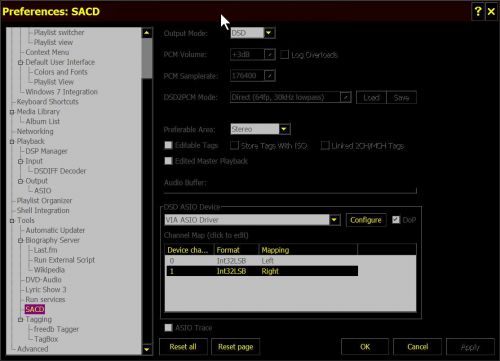Screen dimensions: 500x361
Task: Confirm with the OK button
Action: pyautogui.click(x=365, y=347)
